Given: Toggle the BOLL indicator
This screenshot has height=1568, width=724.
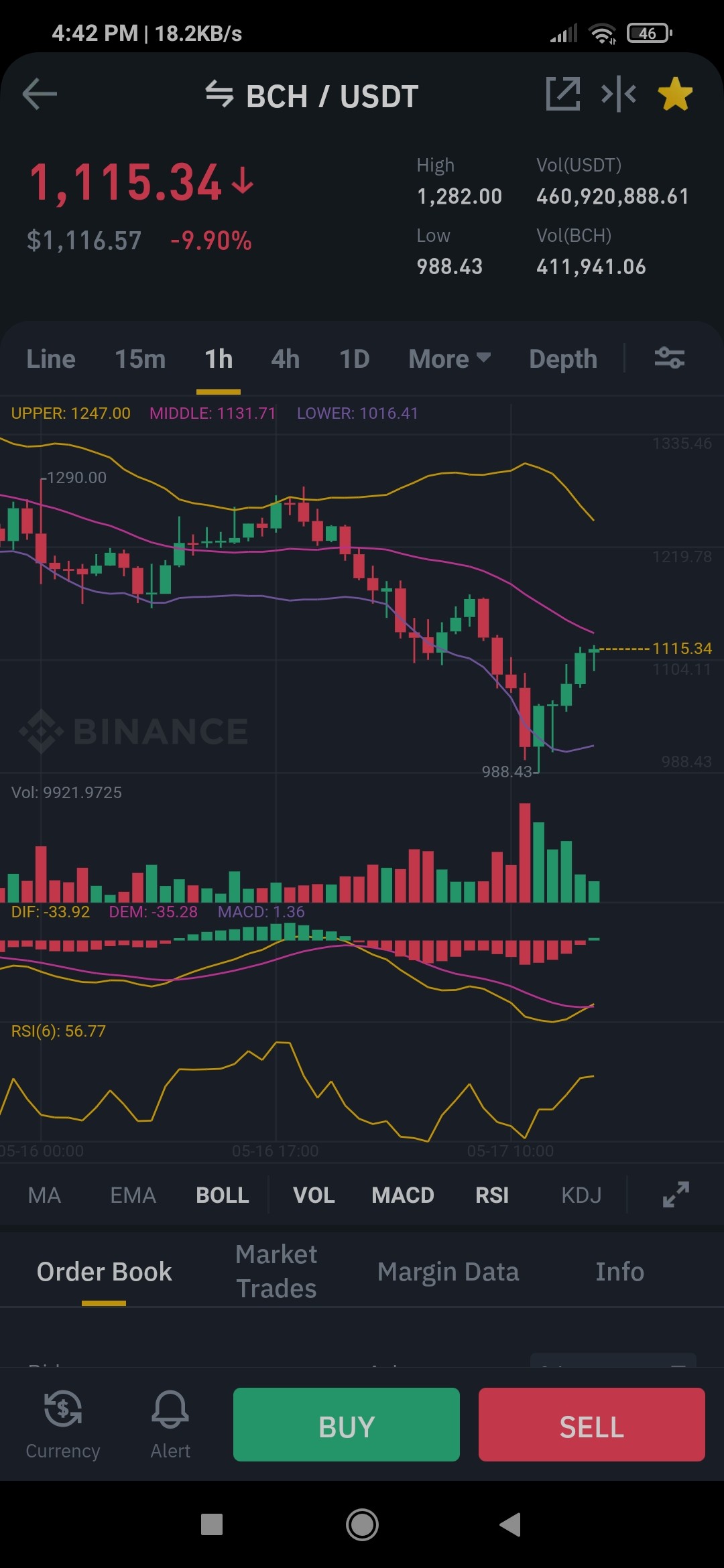Looking at the screenshot, I should 223,1195.
